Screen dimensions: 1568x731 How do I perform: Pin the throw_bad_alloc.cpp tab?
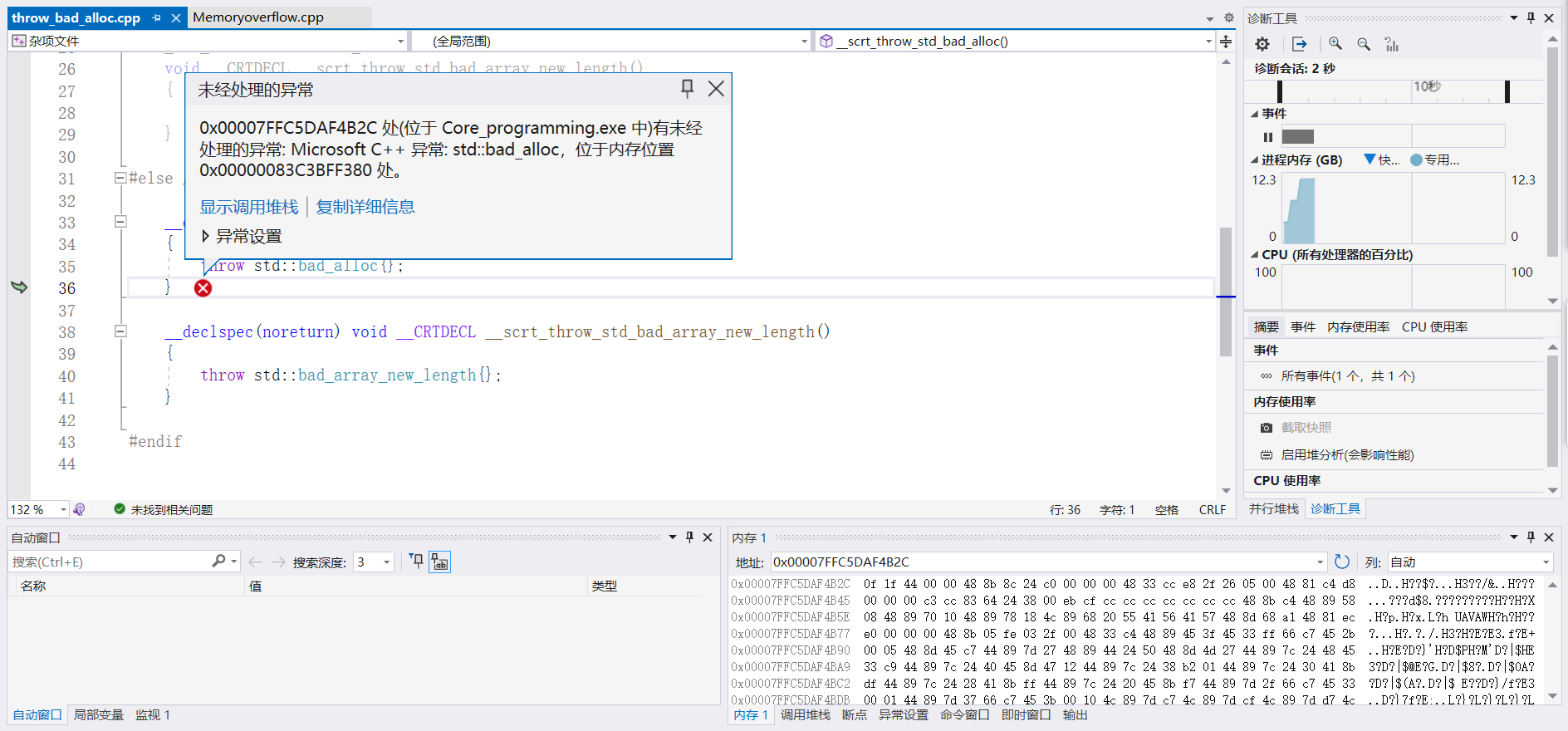[x=157, y=17]
